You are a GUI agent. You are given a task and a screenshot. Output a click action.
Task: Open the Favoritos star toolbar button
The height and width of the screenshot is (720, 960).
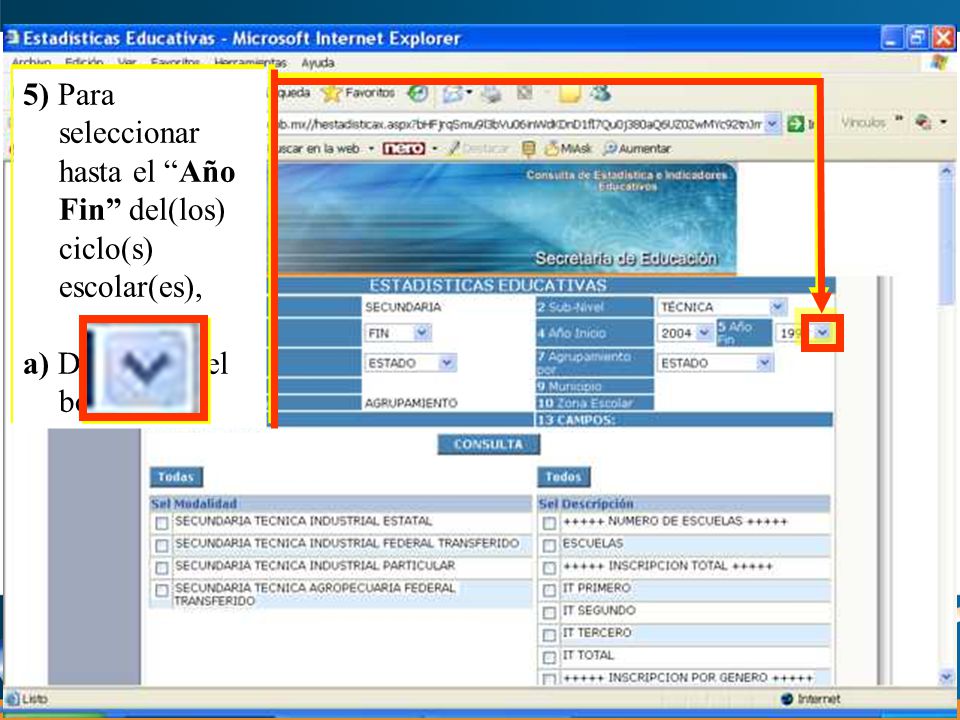(358, 93)
